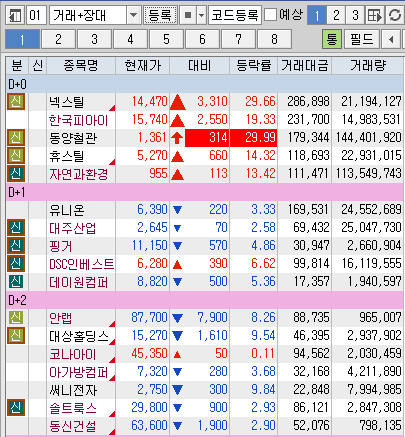Click the red-highlighted 29.99 cell

[x=253, y=138]
